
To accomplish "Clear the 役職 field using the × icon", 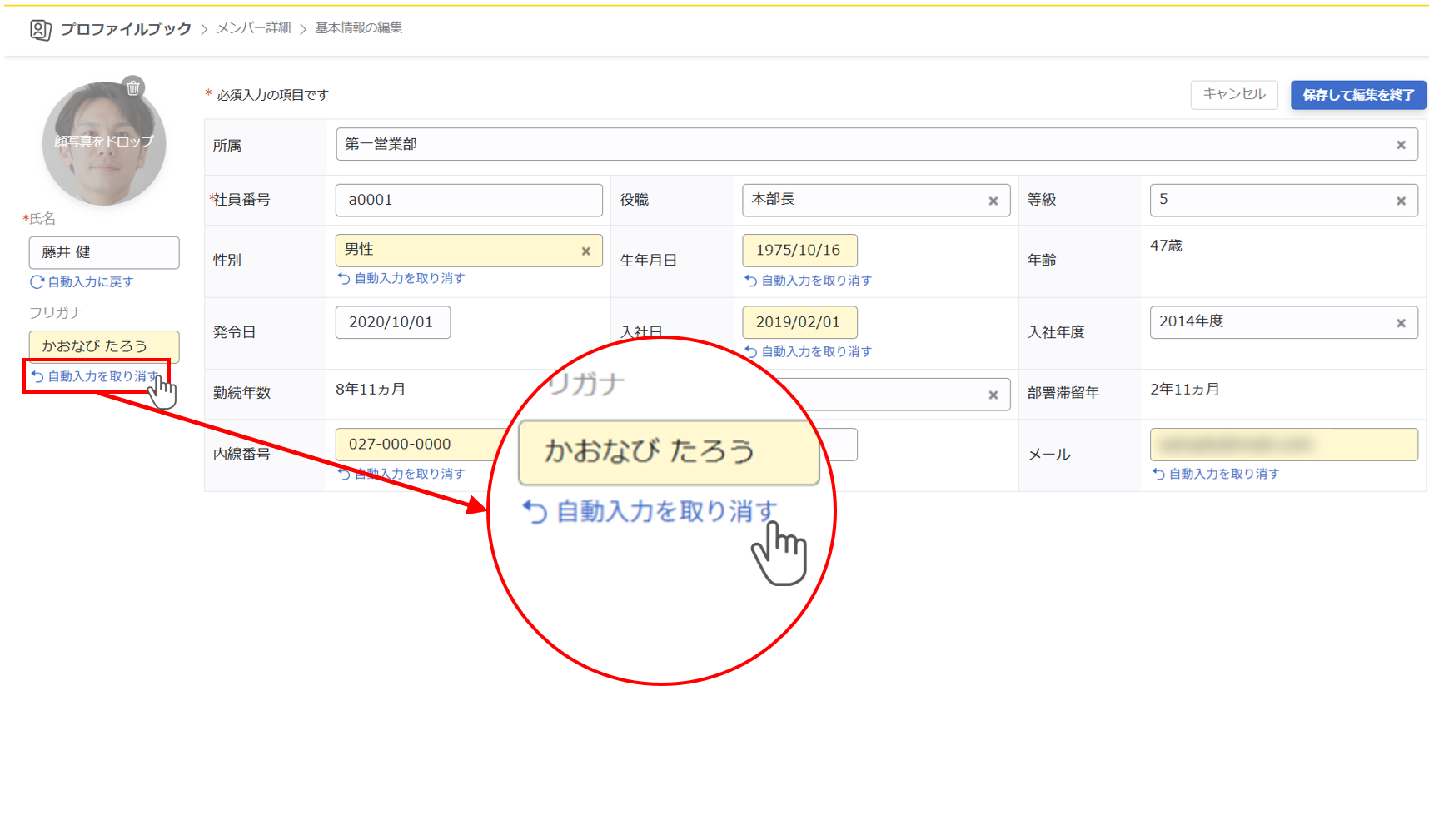I will (993, 200).
